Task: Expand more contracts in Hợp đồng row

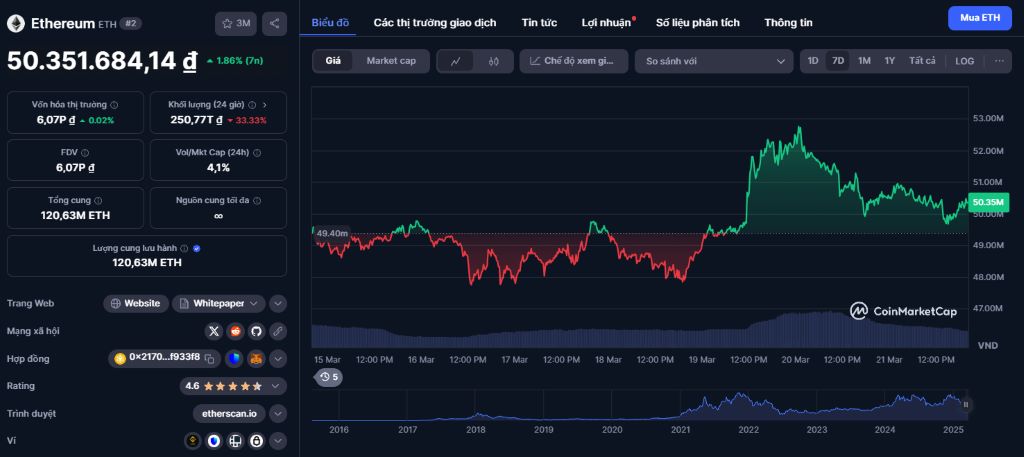Action: tap(278, 358)
